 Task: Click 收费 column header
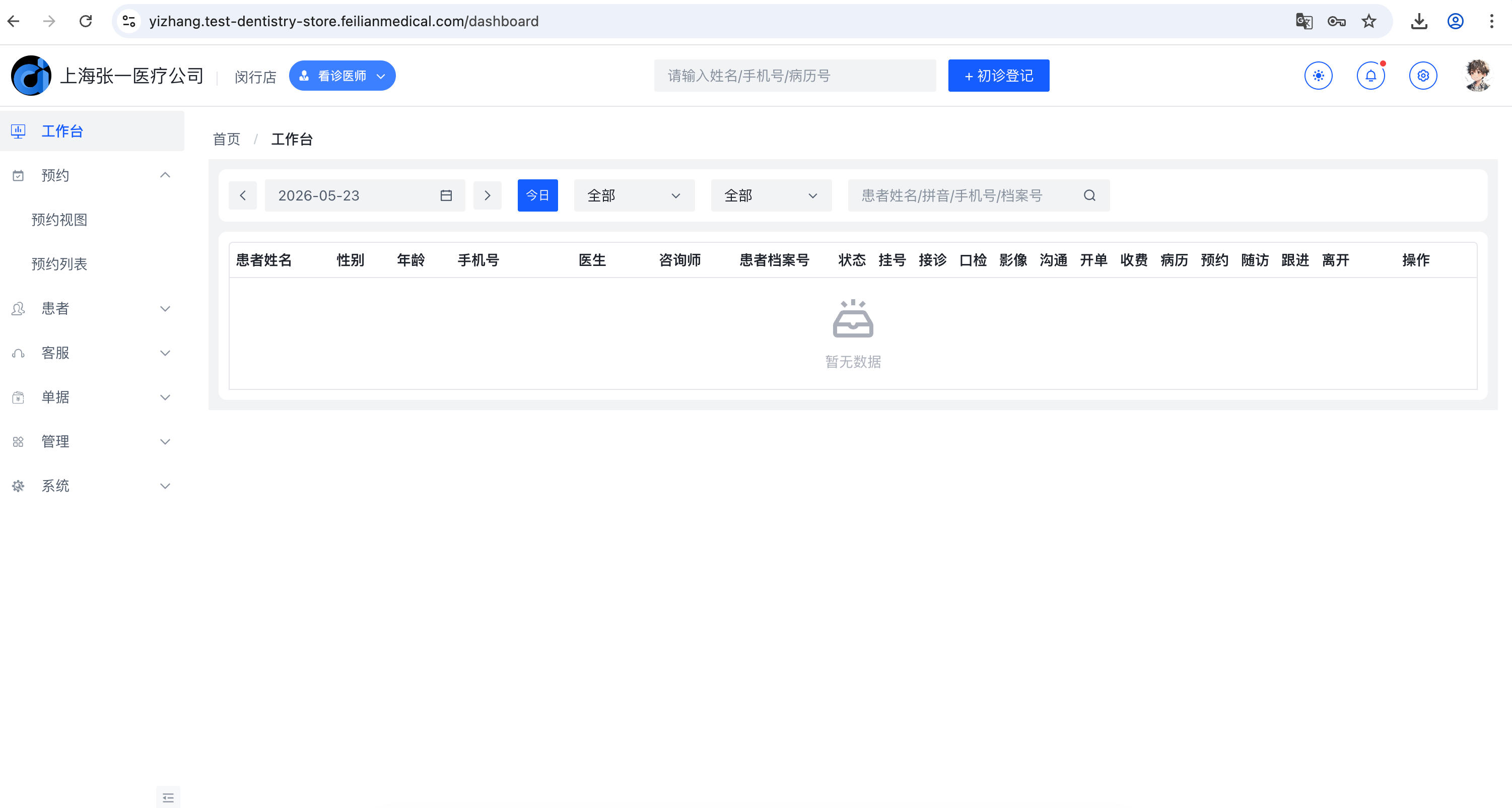pos(1134,260)
